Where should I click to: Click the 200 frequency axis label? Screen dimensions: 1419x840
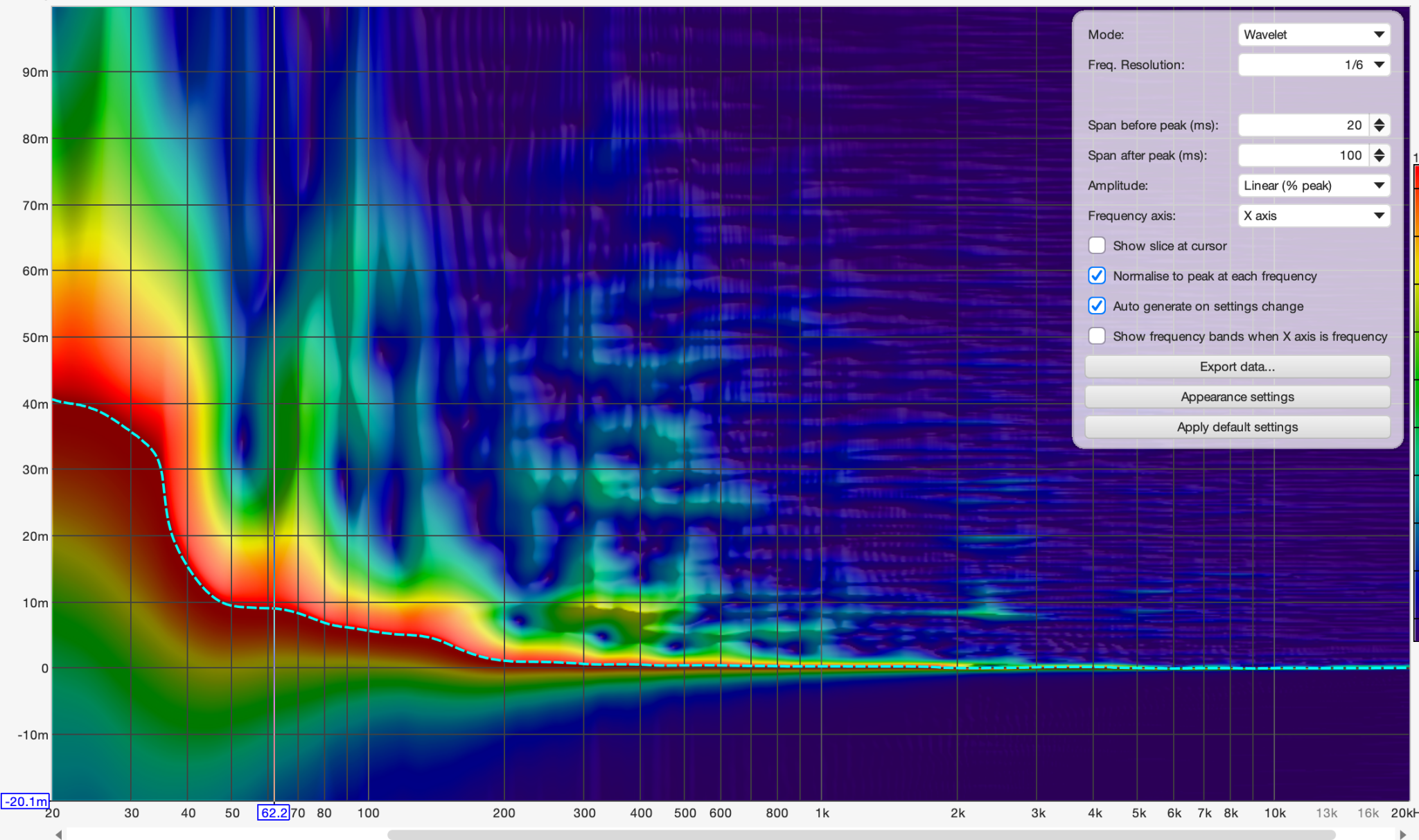504,813
